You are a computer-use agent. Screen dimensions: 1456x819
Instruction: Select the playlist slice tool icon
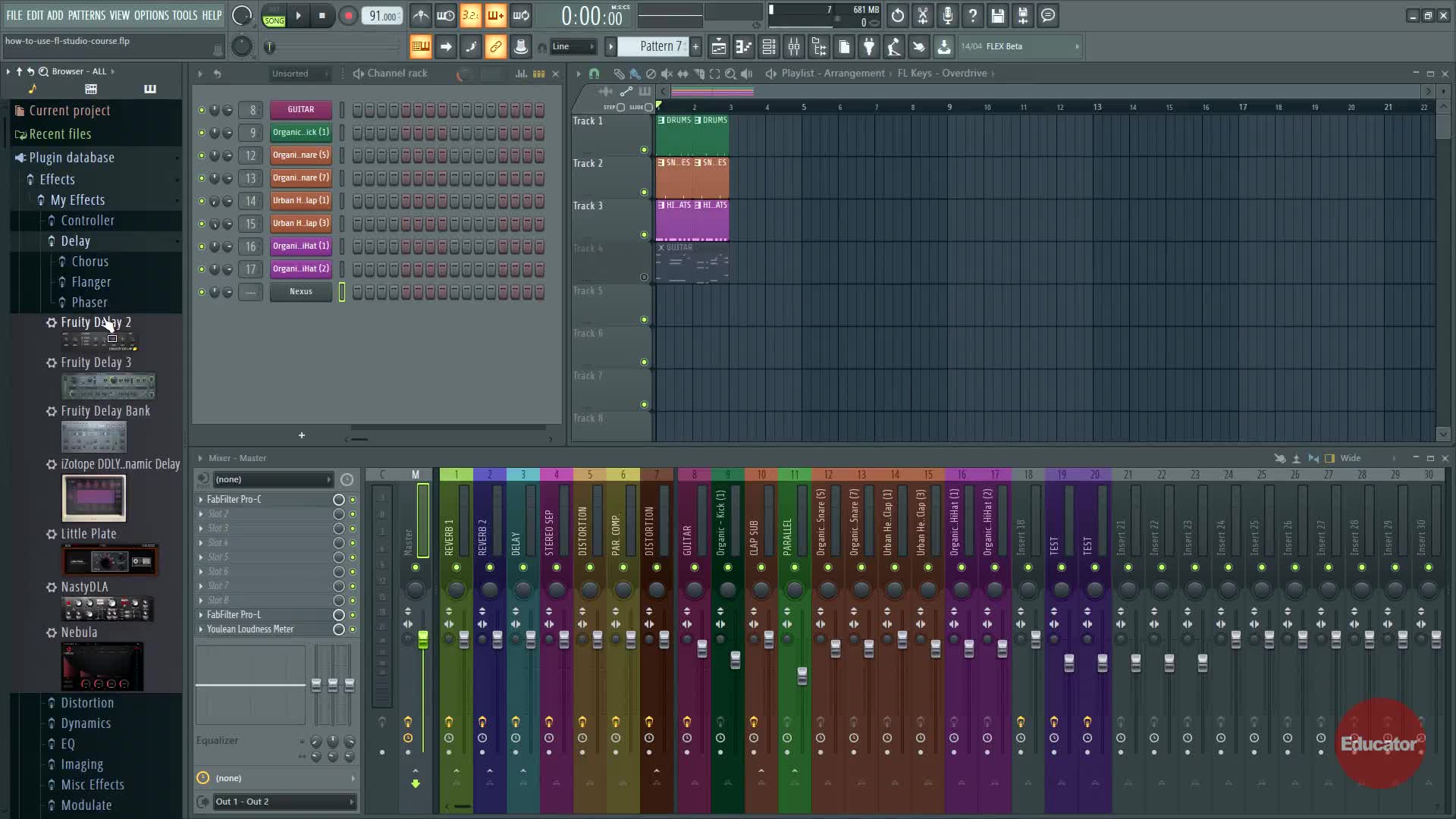coord(699,74)
